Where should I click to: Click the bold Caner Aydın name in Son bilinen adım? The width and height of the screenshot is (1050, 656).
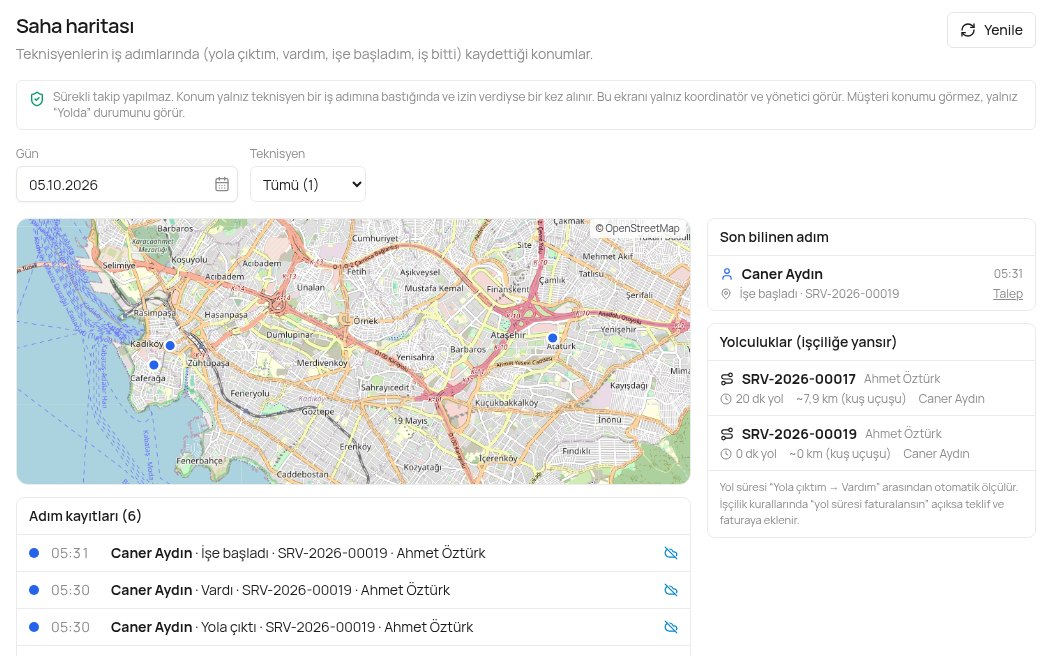[782, 274]
